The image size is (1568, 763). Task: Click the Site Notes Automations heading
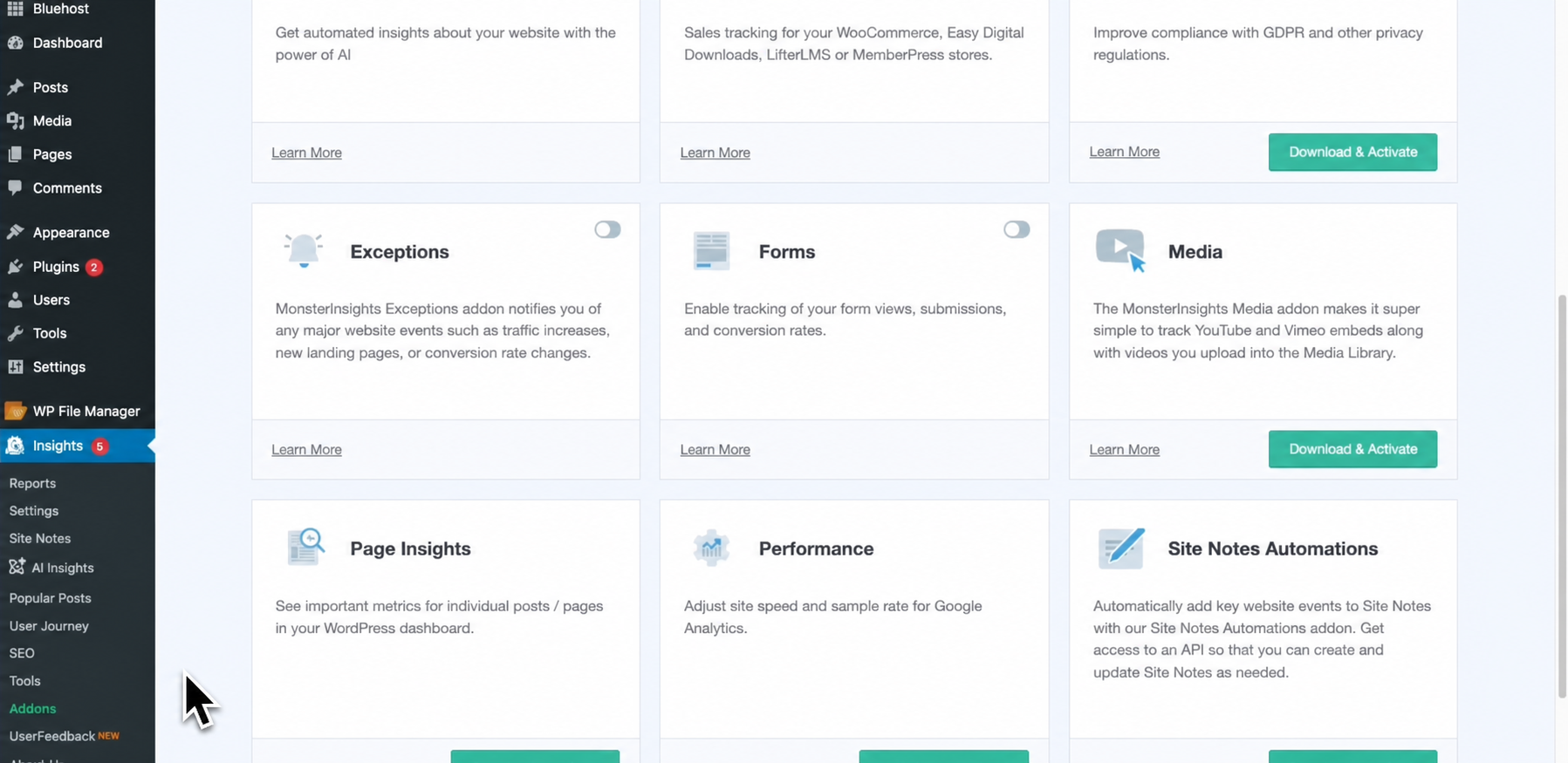point(1273,548)
